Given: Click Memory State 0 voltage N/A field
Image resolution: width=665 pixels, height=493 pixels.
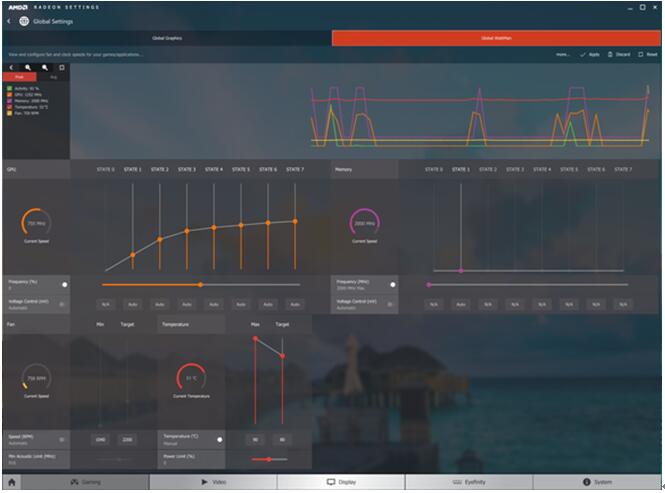Looking at the screenshot, I should click(x=434, y=304).
